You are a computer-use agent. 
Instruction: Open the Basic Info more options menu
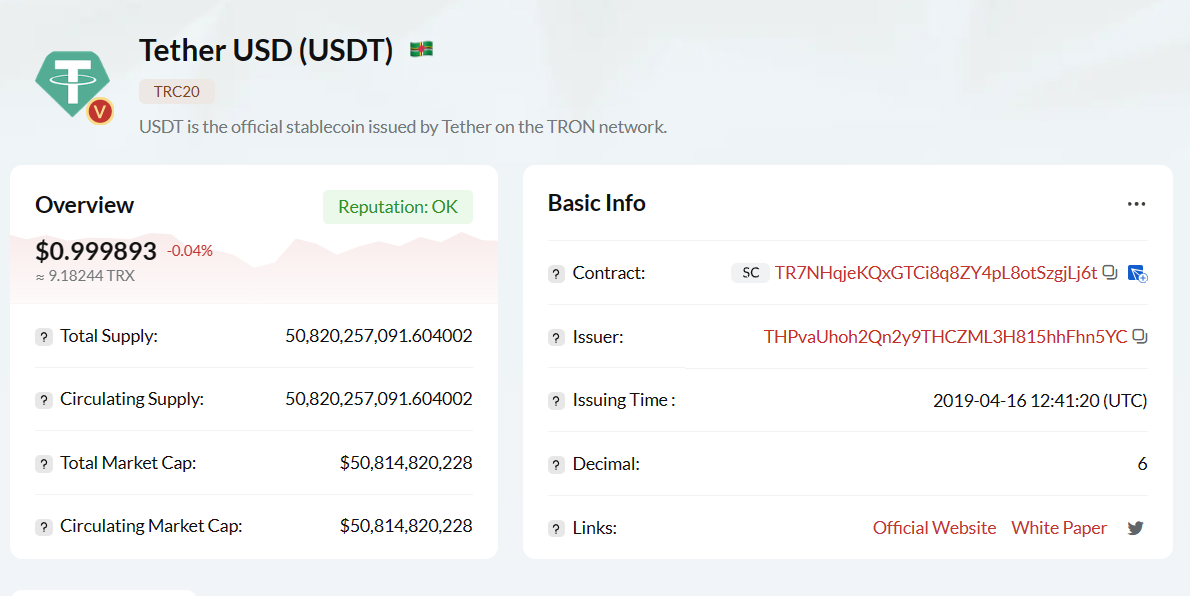[1136, 203]
